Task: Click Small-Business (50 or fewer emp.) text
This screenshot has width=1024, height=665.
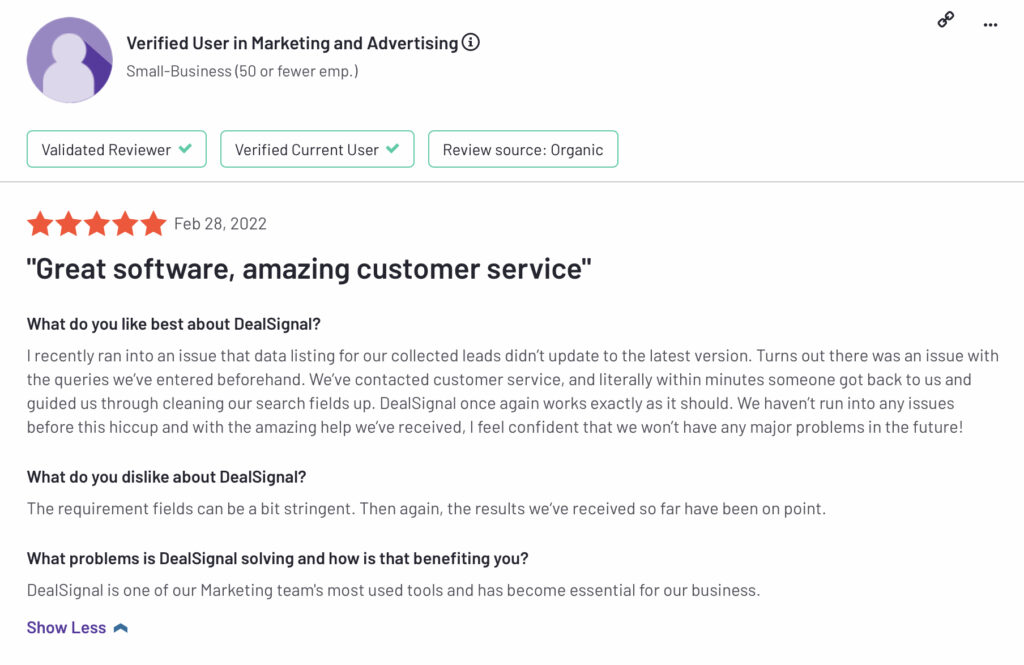Action: click(x=242, y=71)
